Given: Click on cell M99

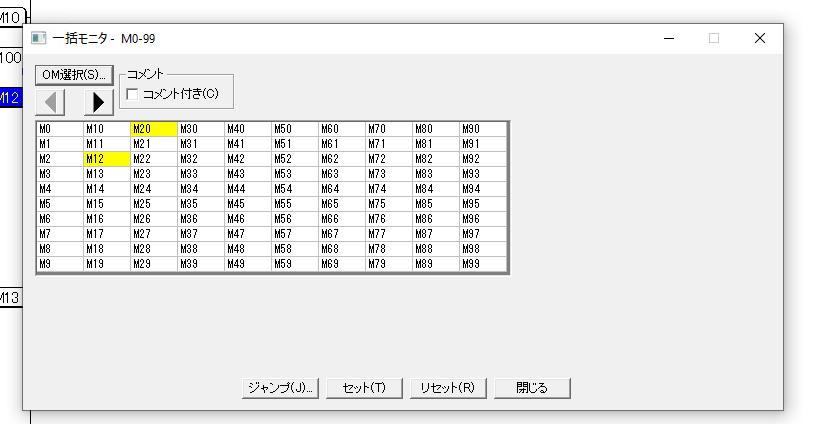Looking at the screenshot, I should (x=483, y=263).
